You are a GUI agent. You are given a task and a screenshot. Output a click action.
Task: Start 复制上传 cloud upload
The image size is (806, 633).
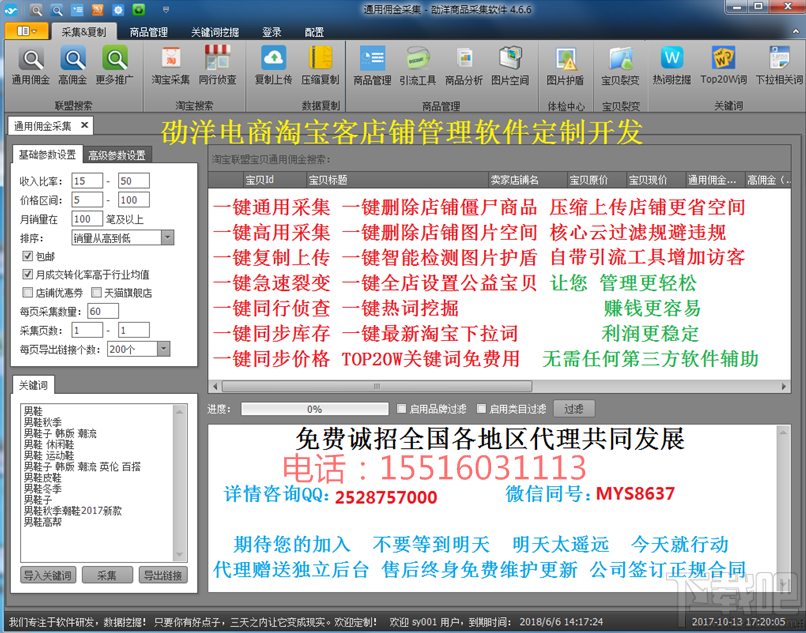[x=273, y=65]
